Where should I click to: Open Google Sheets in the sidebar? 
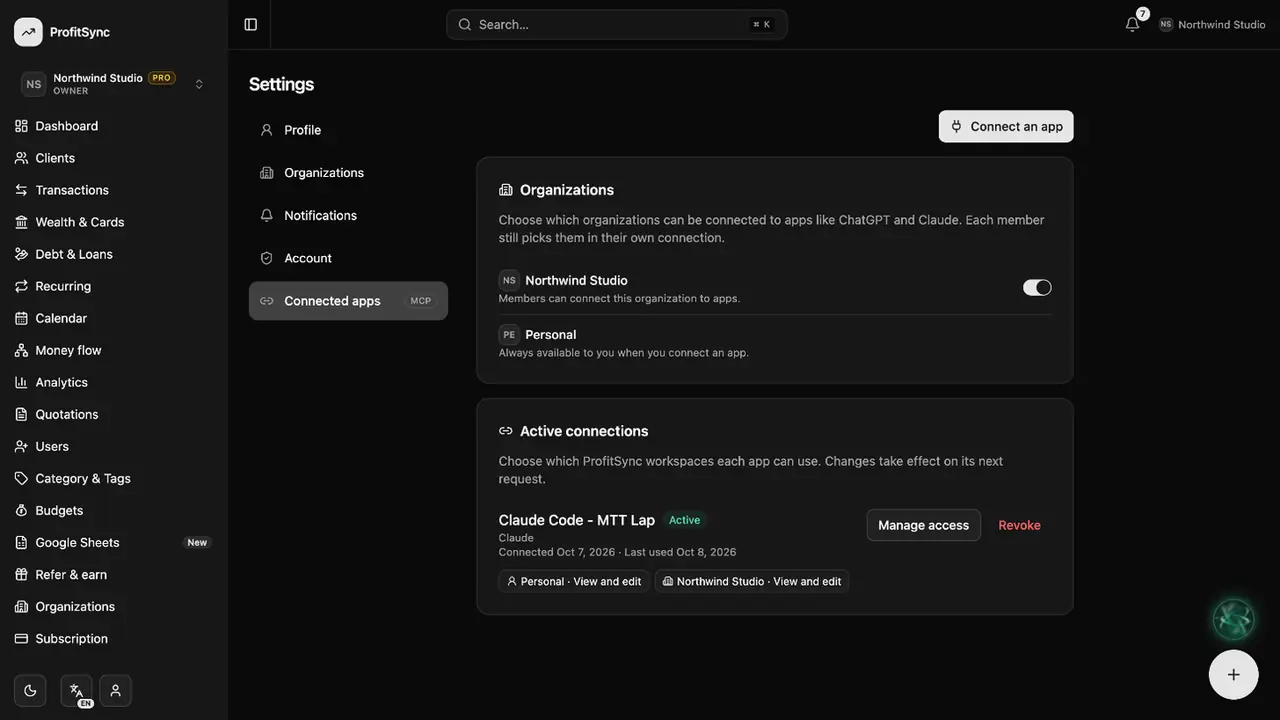click(114, 542)
